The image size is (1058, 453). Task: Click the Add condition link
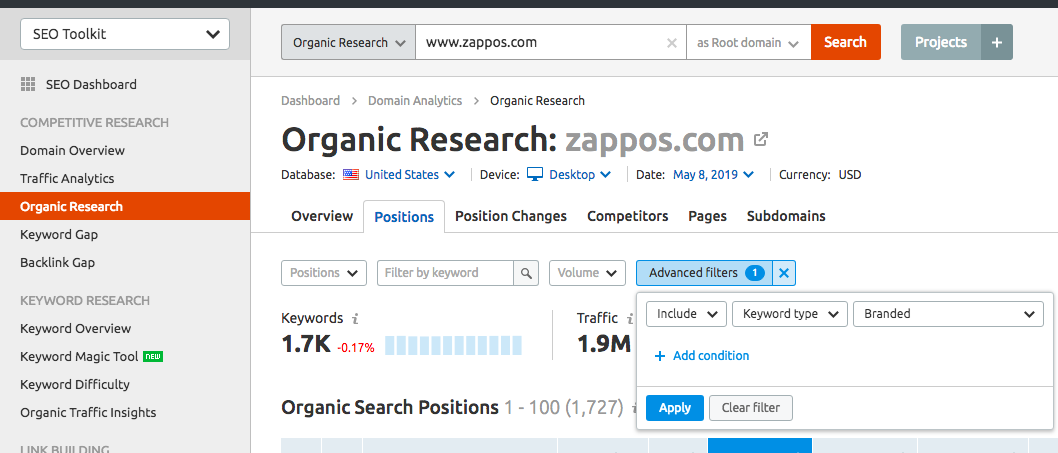coord(711,356)
